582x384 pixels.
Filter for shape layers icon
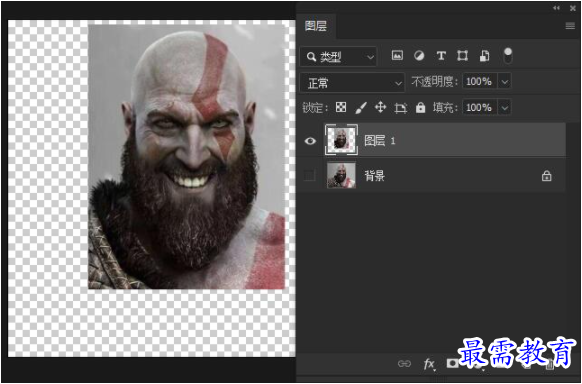tap(462, 56)
